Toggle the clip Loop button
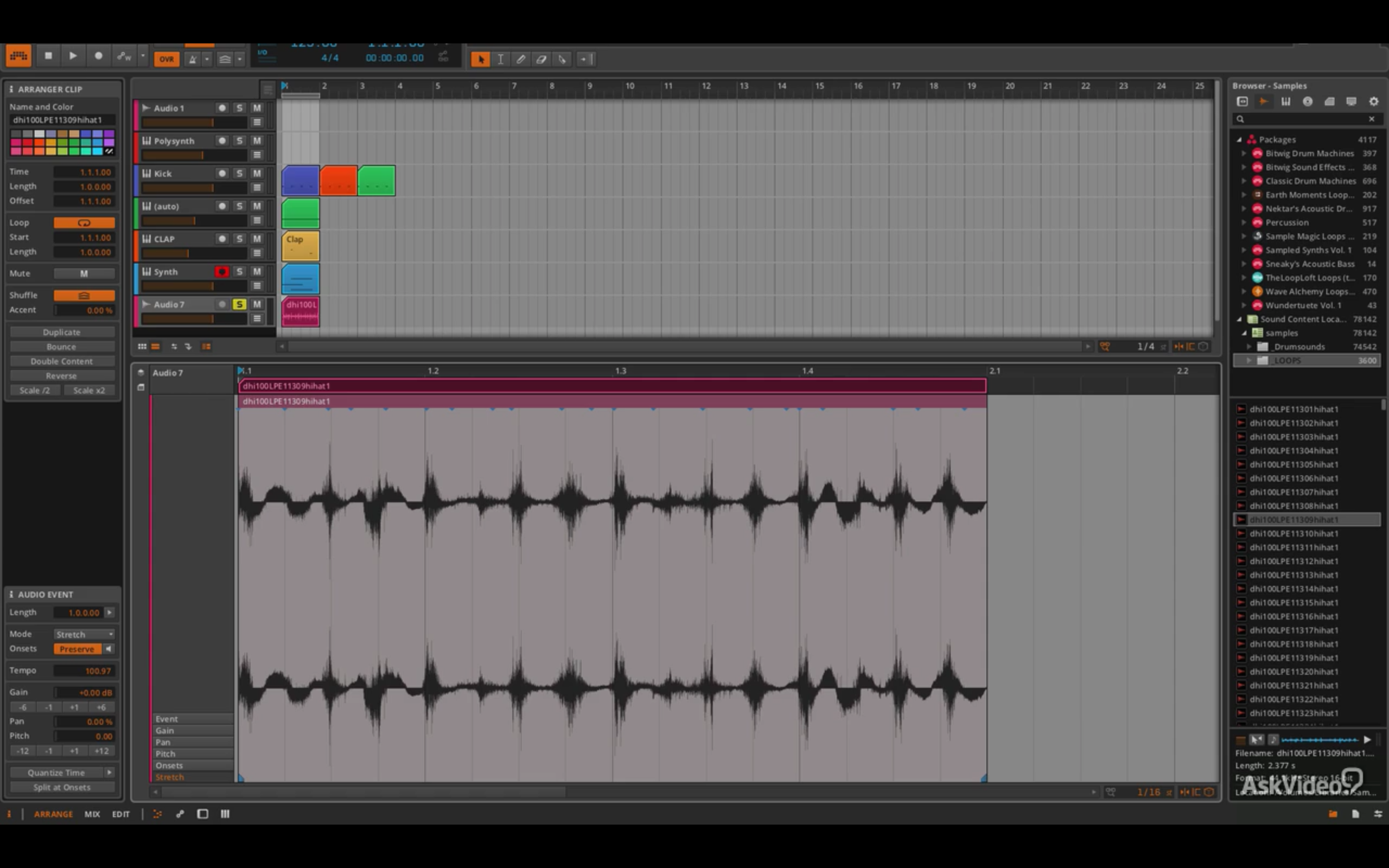This screenshot has height=868, width=1389. (x=85, y=223)
